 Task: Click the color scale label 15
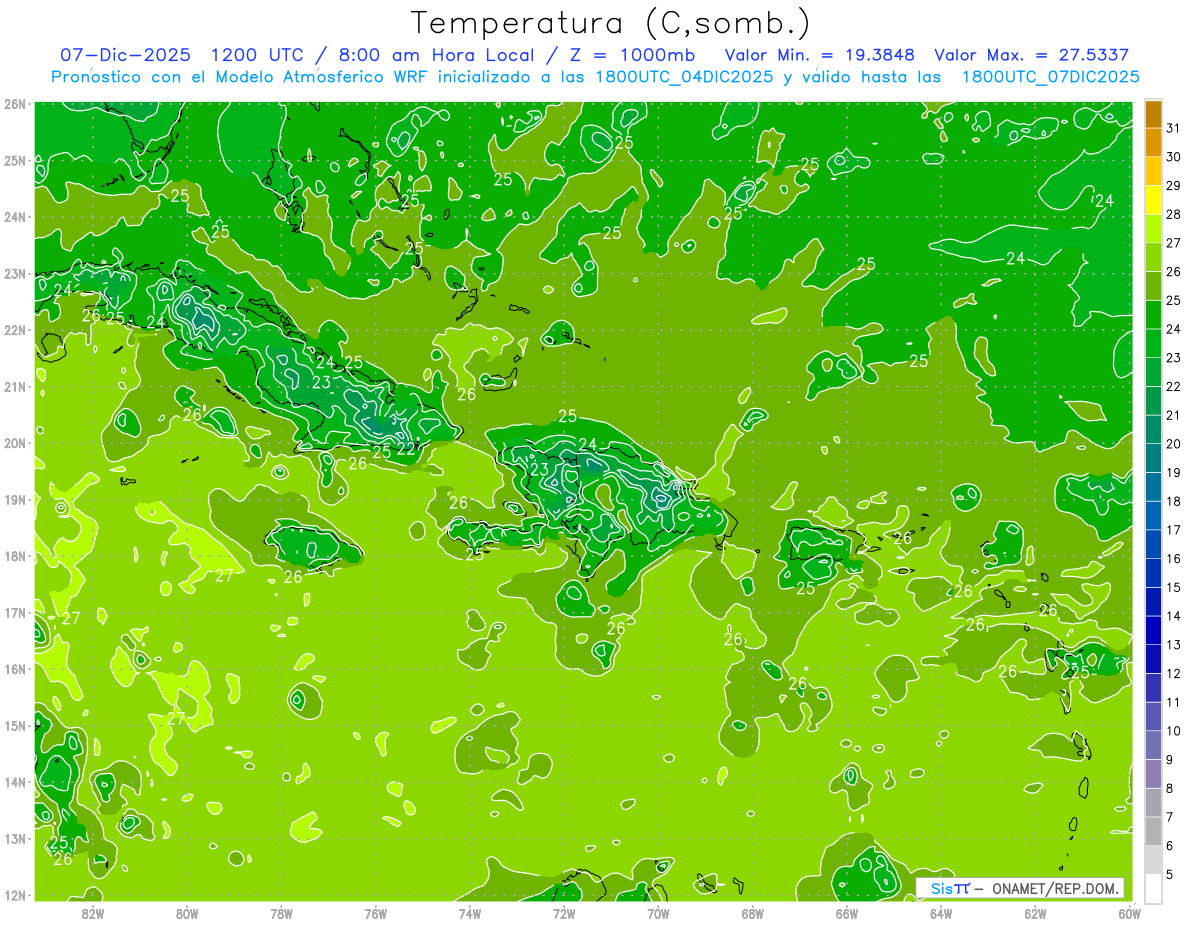pos(1173,587)
